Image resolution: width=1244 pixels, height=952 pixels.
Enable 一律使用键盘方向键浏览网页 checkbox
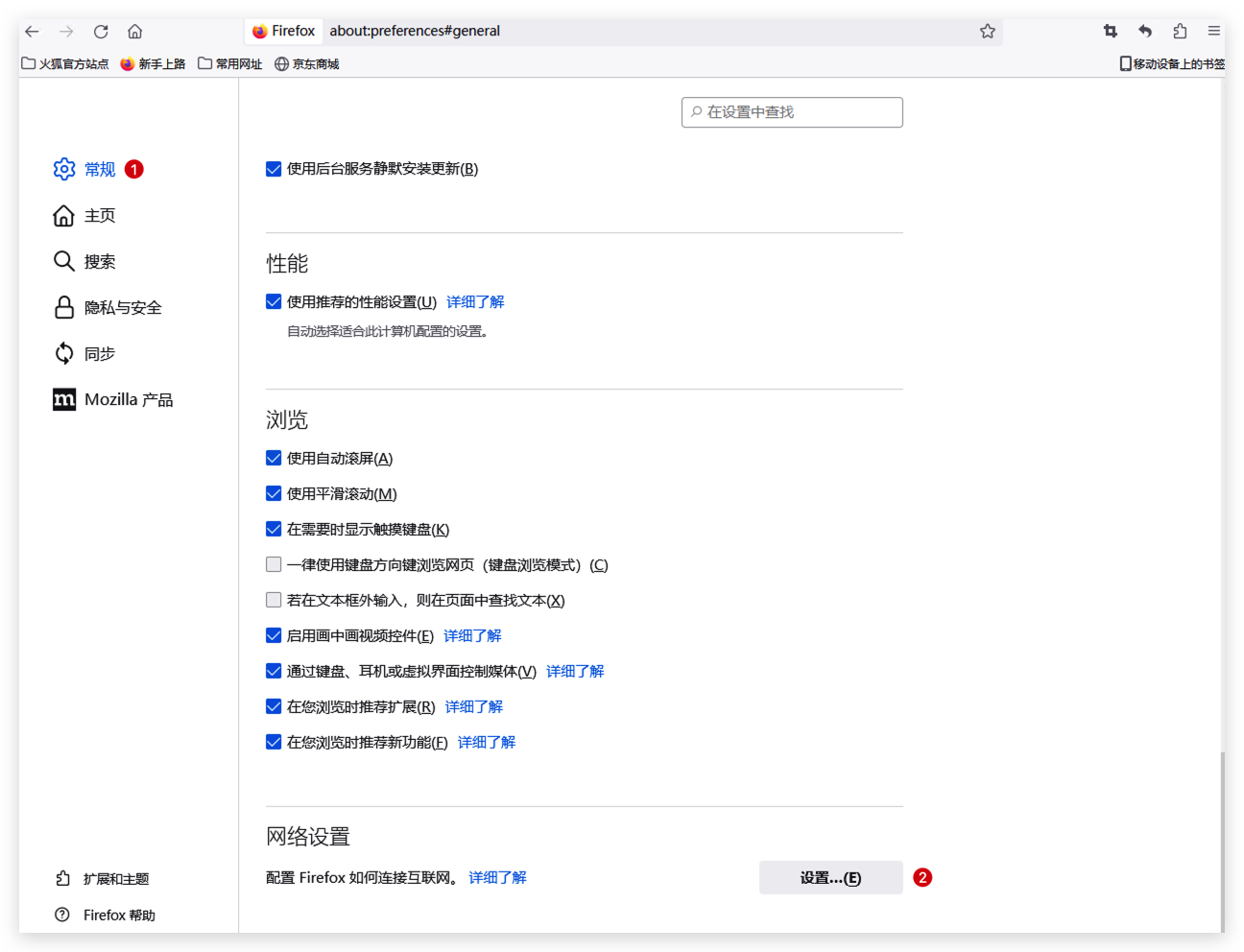[274, 565]
